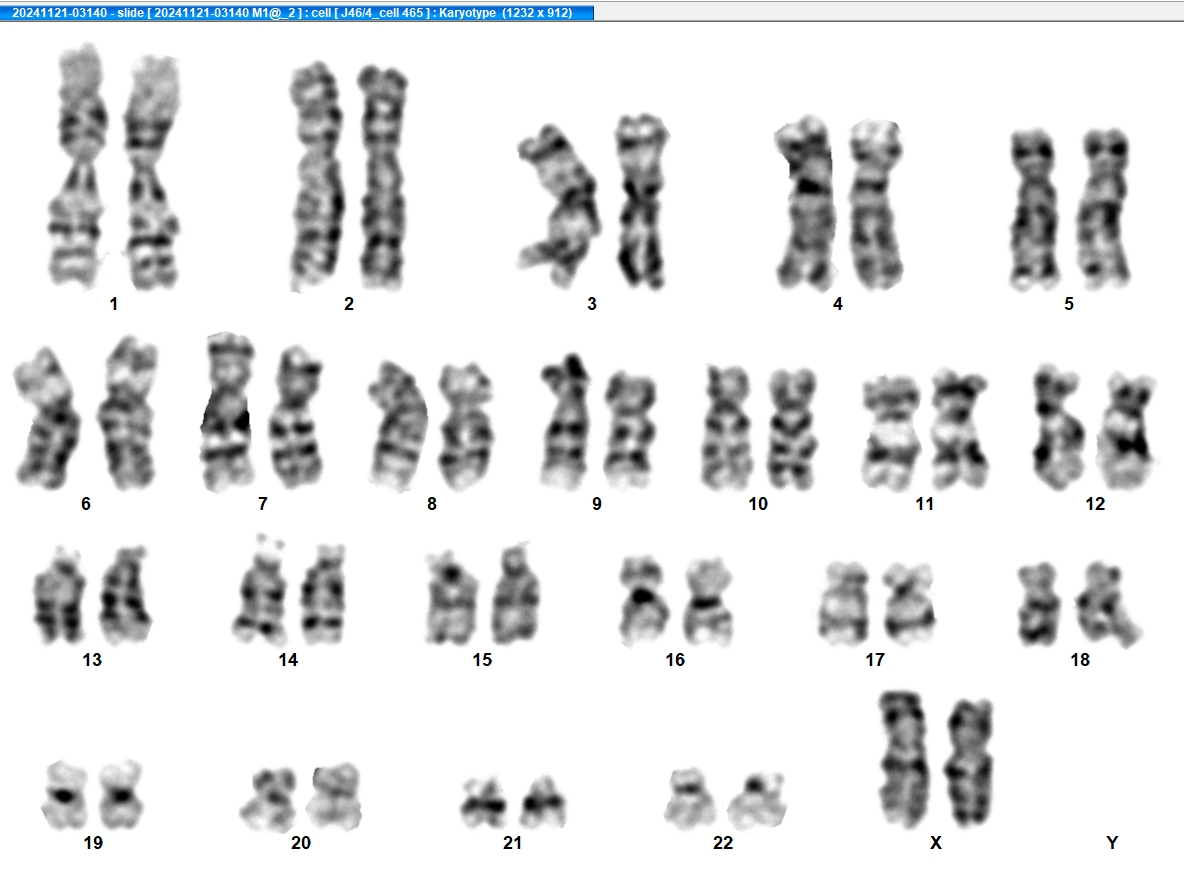Image resolution: width=1184 pixels, height=877 pixels.
Task: Click the number 13 pair label
Action: click(92, 660)
